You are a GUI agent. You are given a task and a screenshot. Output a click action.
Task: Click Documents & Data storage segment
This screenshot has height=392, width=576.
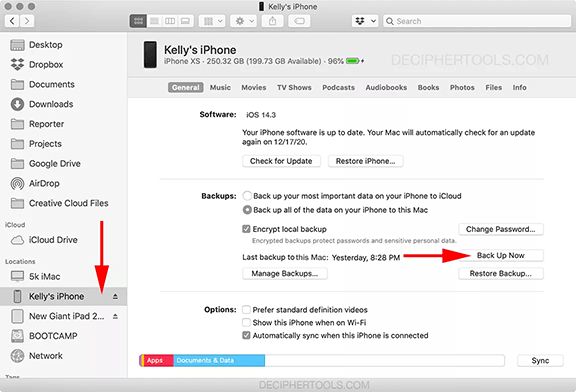[219, 360]
